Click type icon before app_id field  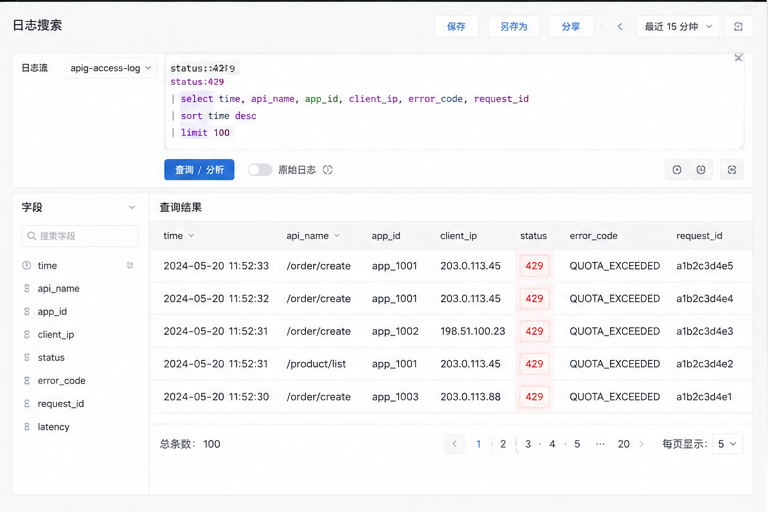coord(26,311)
